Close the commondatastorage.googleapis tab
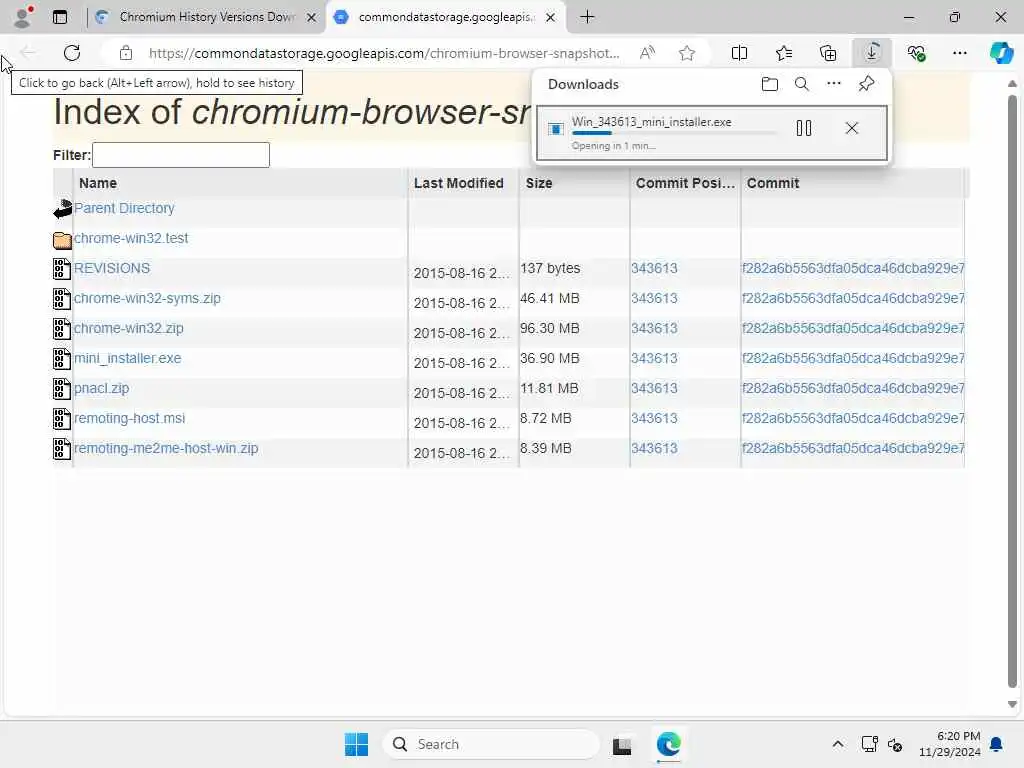 coord(551,18)
